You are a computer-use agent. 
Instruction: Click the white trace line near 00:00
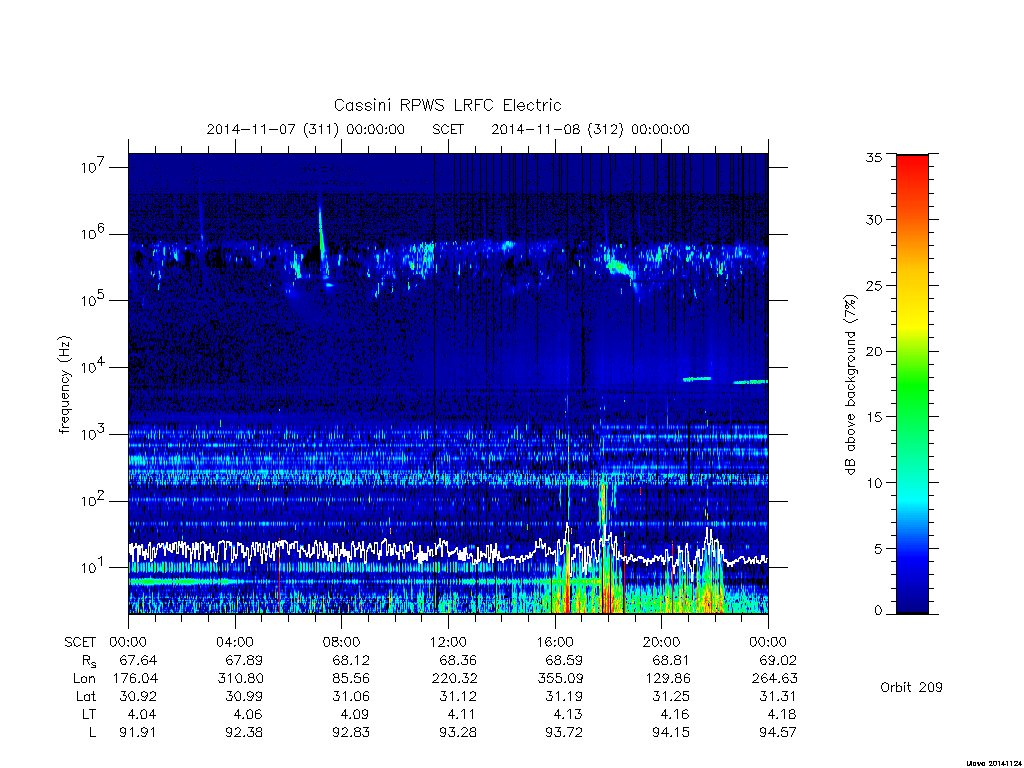click(x=137, y=551)
